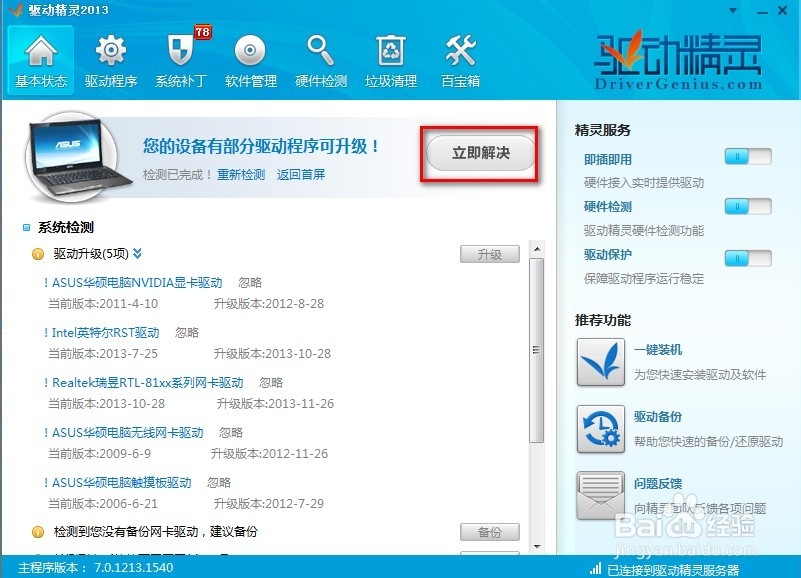This screenshot has height=578, width=801.
Task: Click the server connection signal icon
Action: pos(595,568)
